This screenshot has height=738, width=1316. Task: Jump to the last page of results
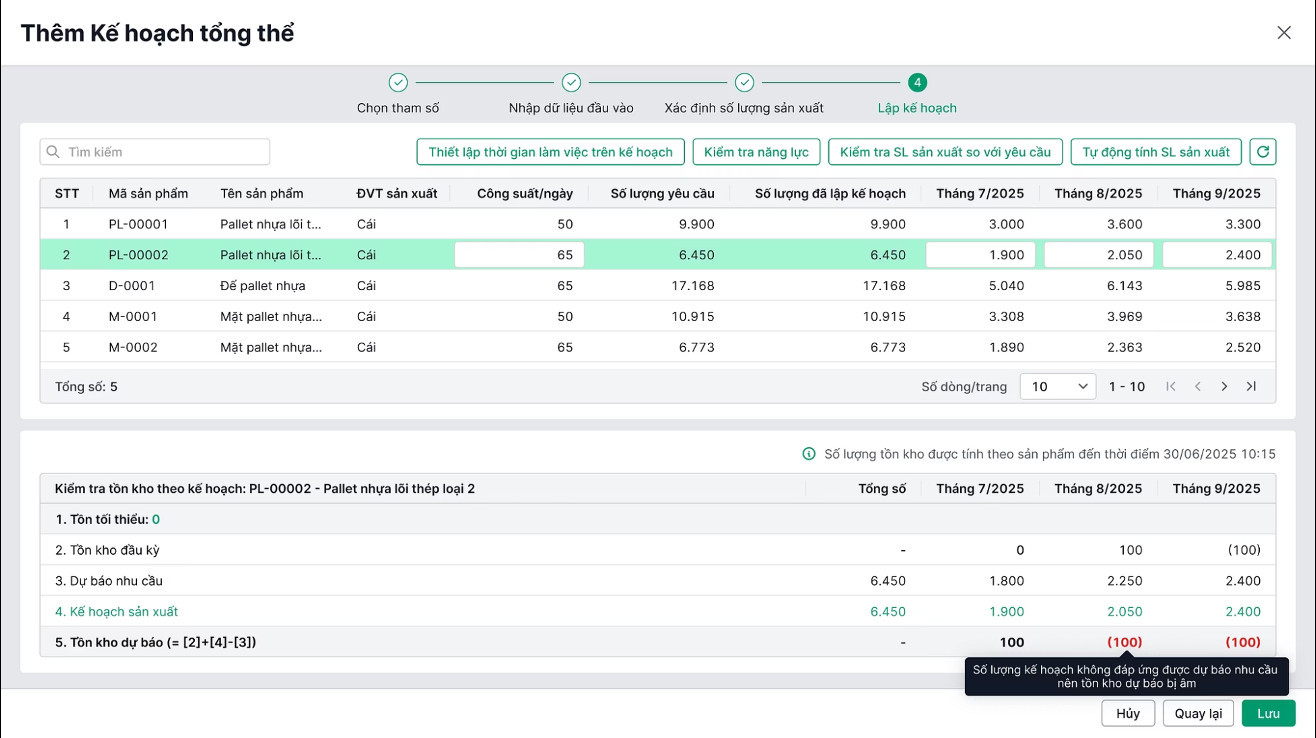(x=1251, y=386)
